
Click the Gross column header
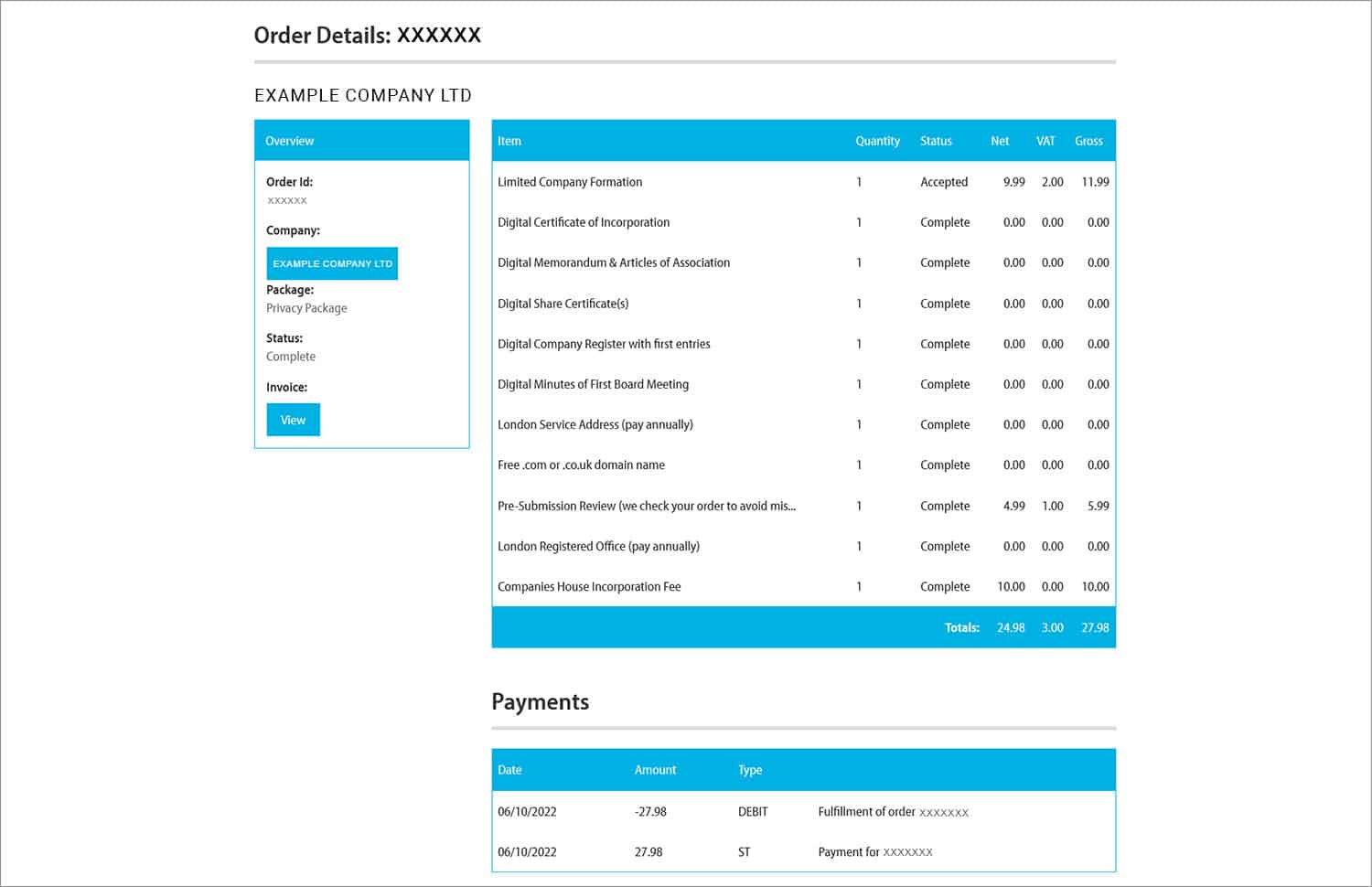[1089, 141]
